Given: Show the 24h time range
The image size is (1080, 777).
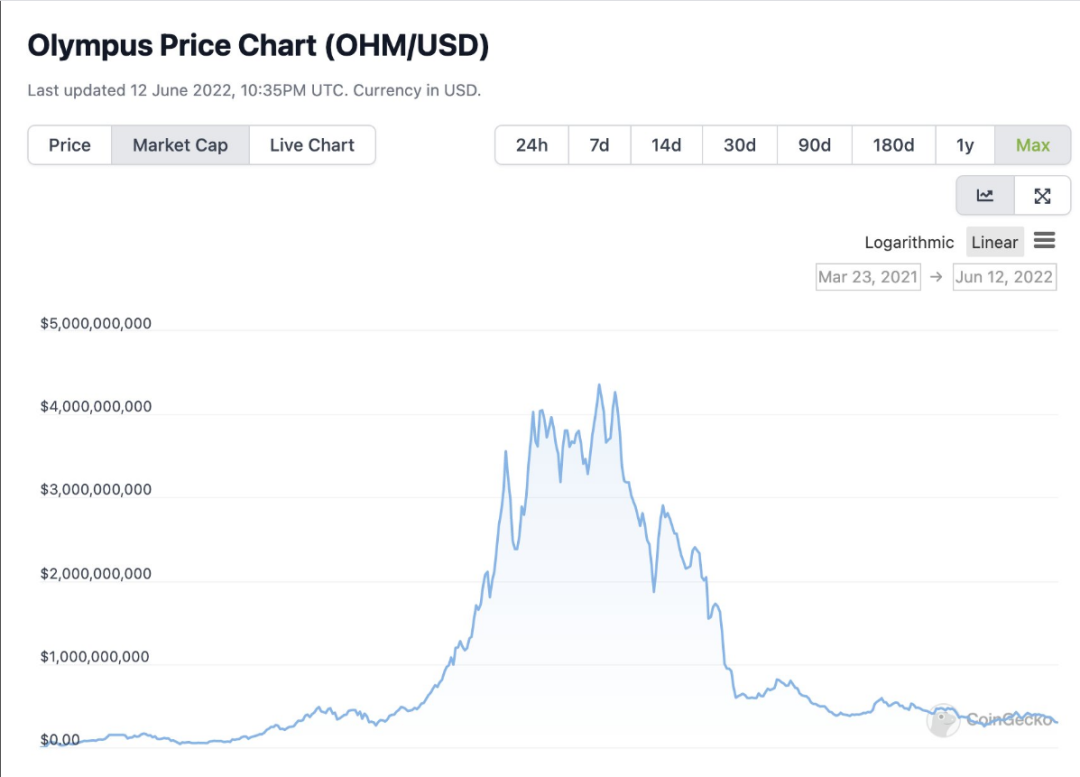Looking at the screenshot, I should point(532,145).
